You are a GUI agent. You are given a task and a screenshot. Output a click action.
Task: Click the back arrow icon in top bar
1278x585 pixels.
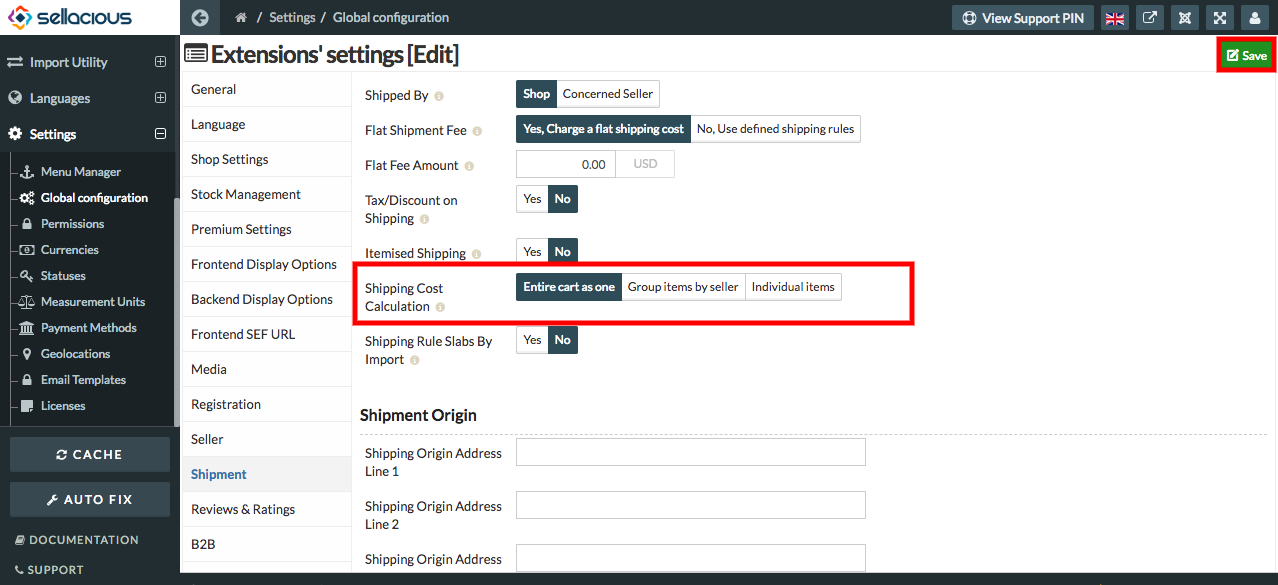200,17
